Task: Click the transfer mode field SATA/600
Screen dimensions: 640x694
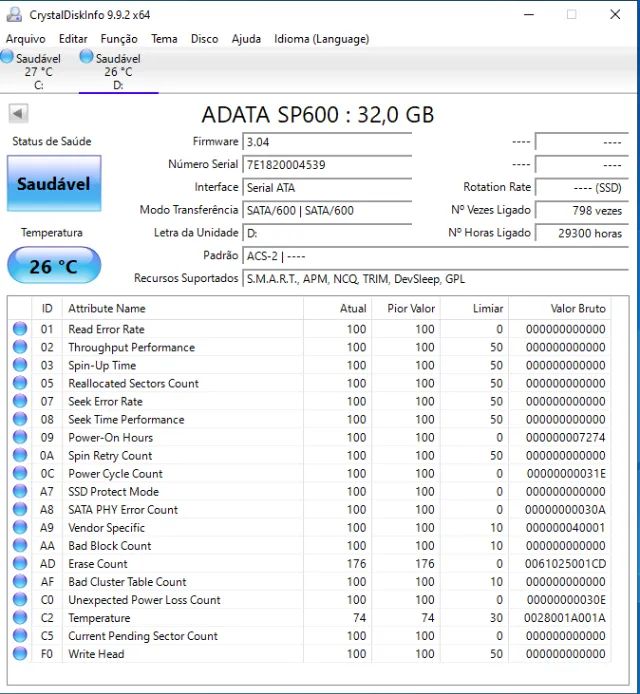Action: (x=327, y=210)
